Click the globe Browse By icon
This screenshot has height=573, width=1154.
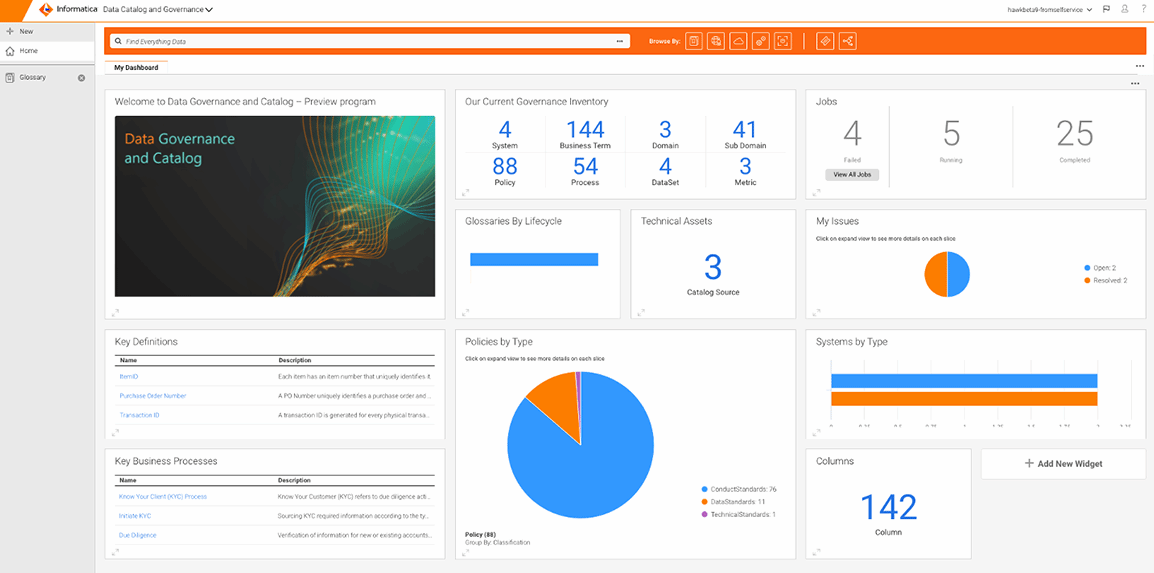pyautogui.click(x=716, y=41)
